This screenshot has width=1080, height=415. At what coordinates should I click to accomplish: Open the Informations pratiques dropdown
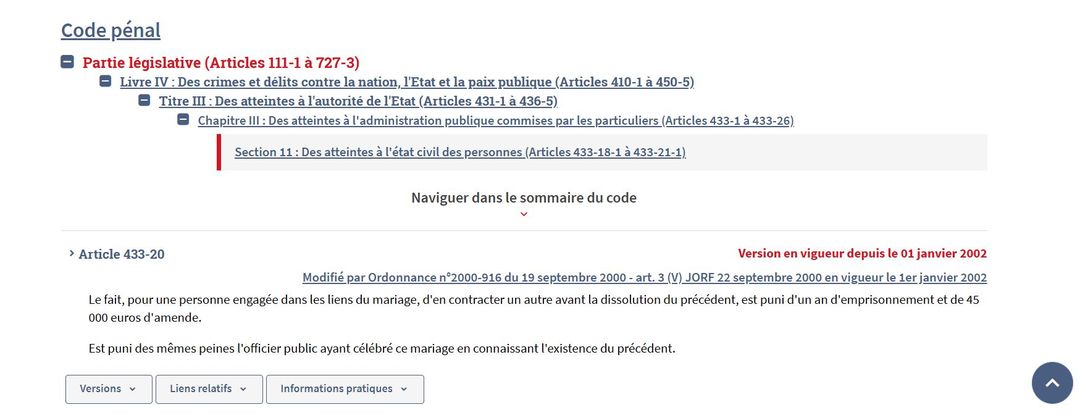tap(344, 389)
